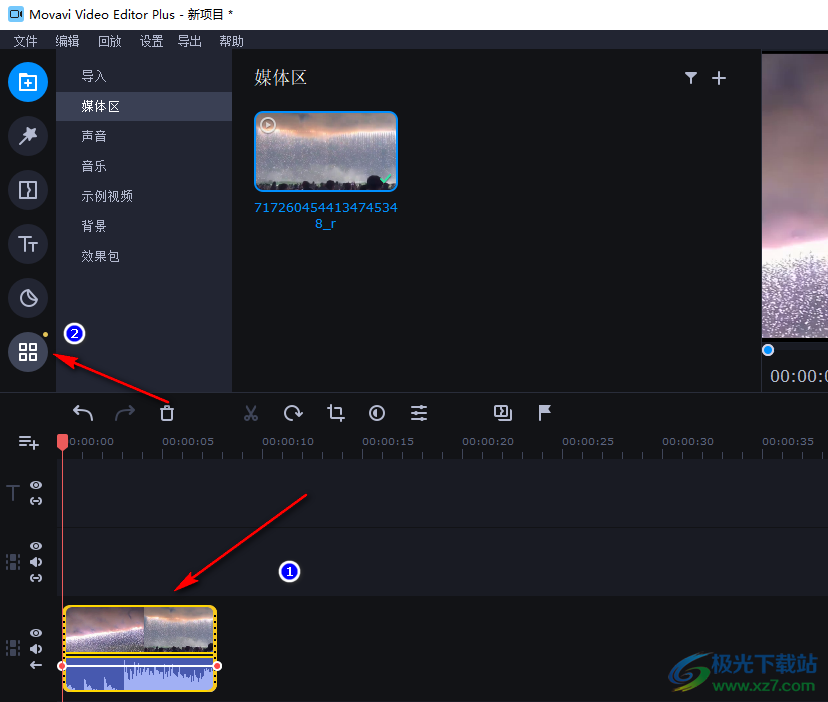Select 音乐 in the sidebar list
Screen dimensions: 828x702
click(144, 166)
